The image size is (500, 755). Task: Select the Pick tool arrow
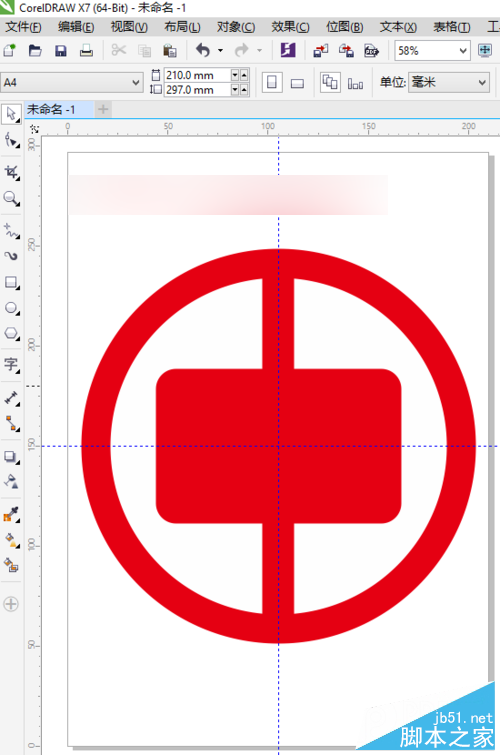11,114
